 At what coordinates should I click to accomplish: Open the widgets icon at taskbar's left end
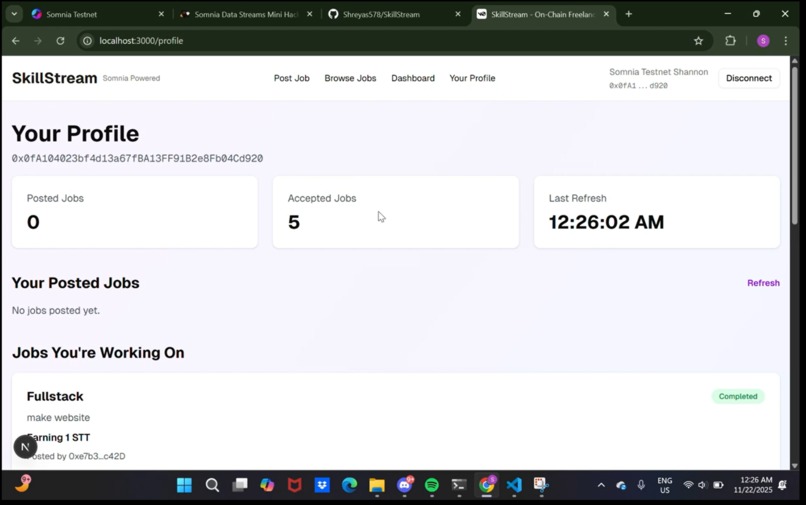click(23, 484)
